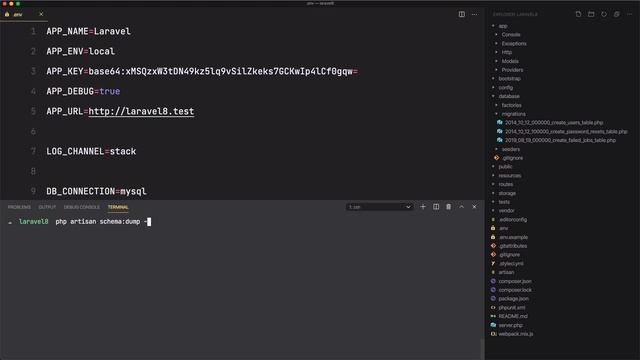The height and width of the screenshot is (360, 640).
Task: Open the terminal shell selector dropdown
Action: point(380,207)
